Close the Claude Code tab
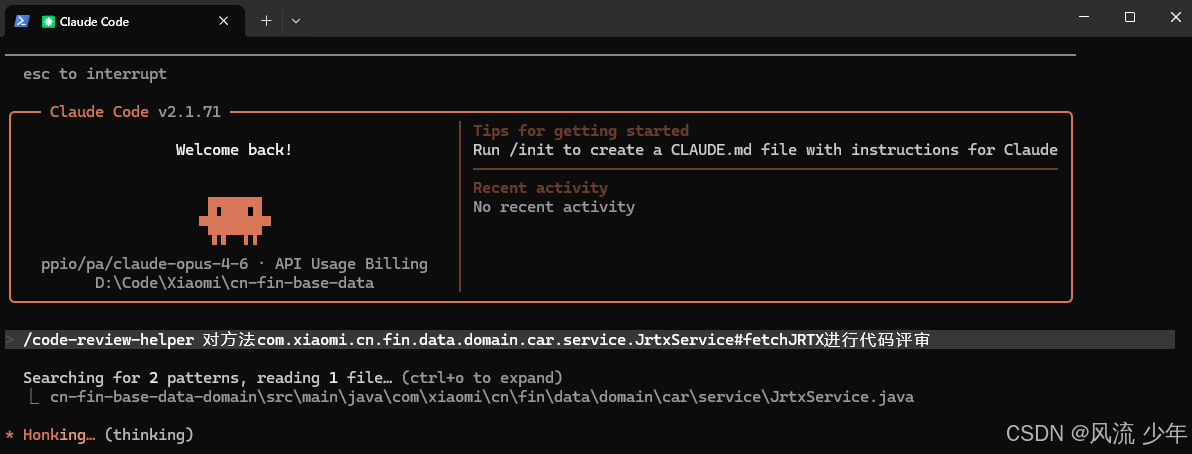 224,21
